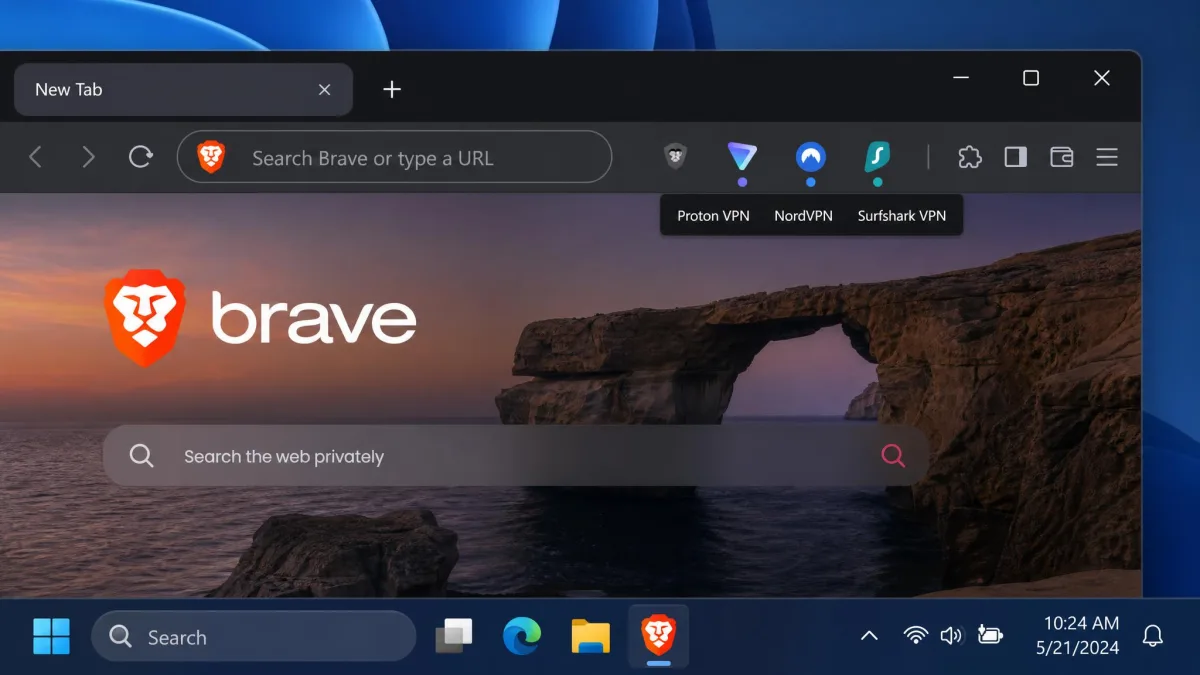
Task: Open the volume speaker tray icon
Action: tap(951, 635)
